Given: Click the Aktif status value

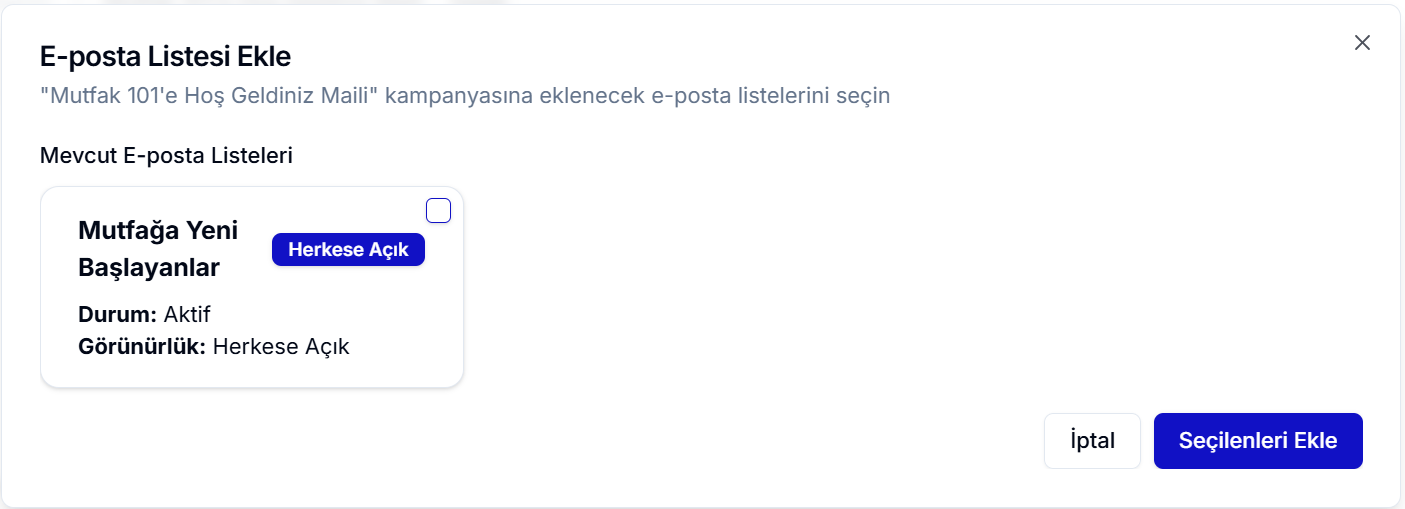Looking at the screenshot, I should pos(187,315).
